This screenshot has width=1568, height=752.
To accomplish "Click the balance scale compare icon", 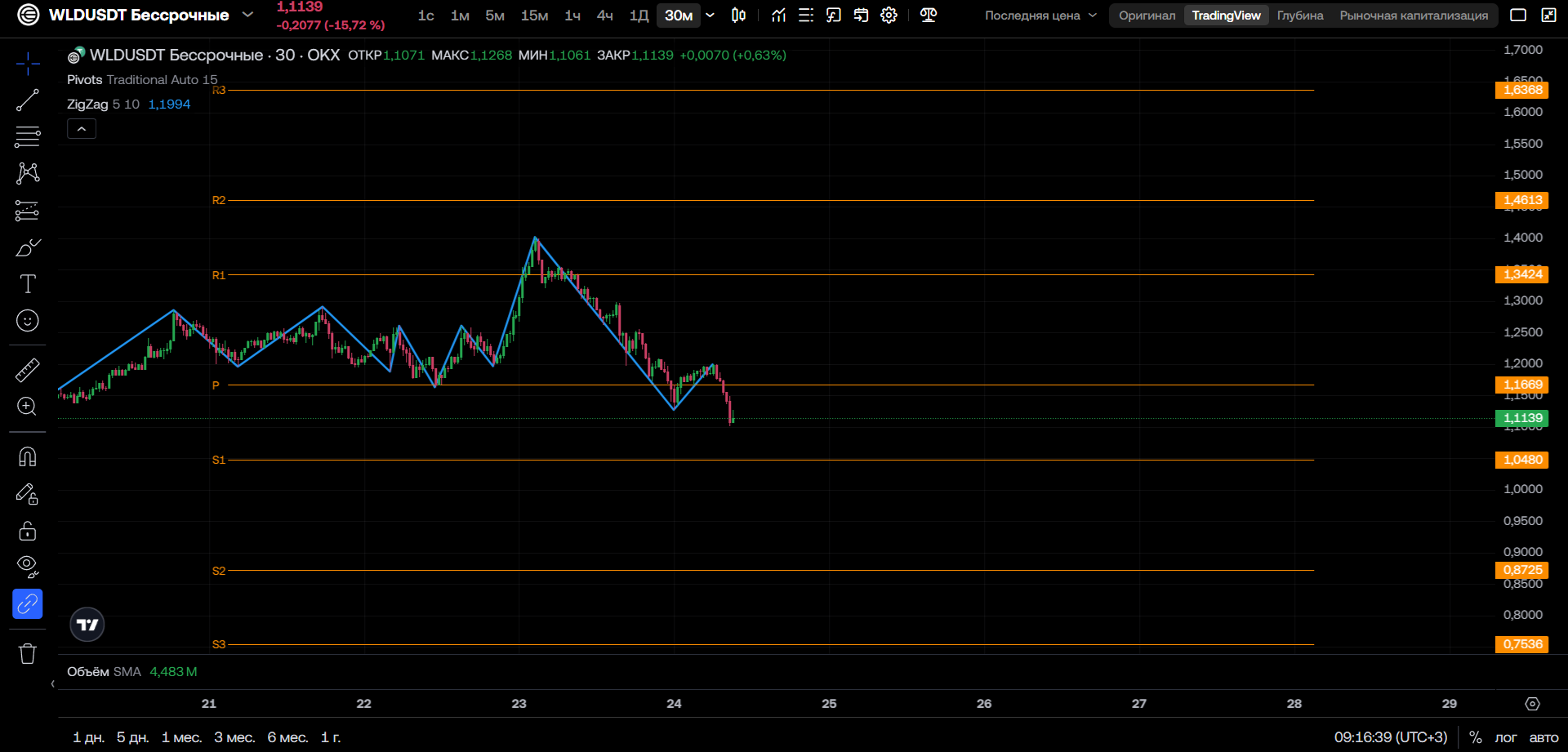I will tap(929, 15).
